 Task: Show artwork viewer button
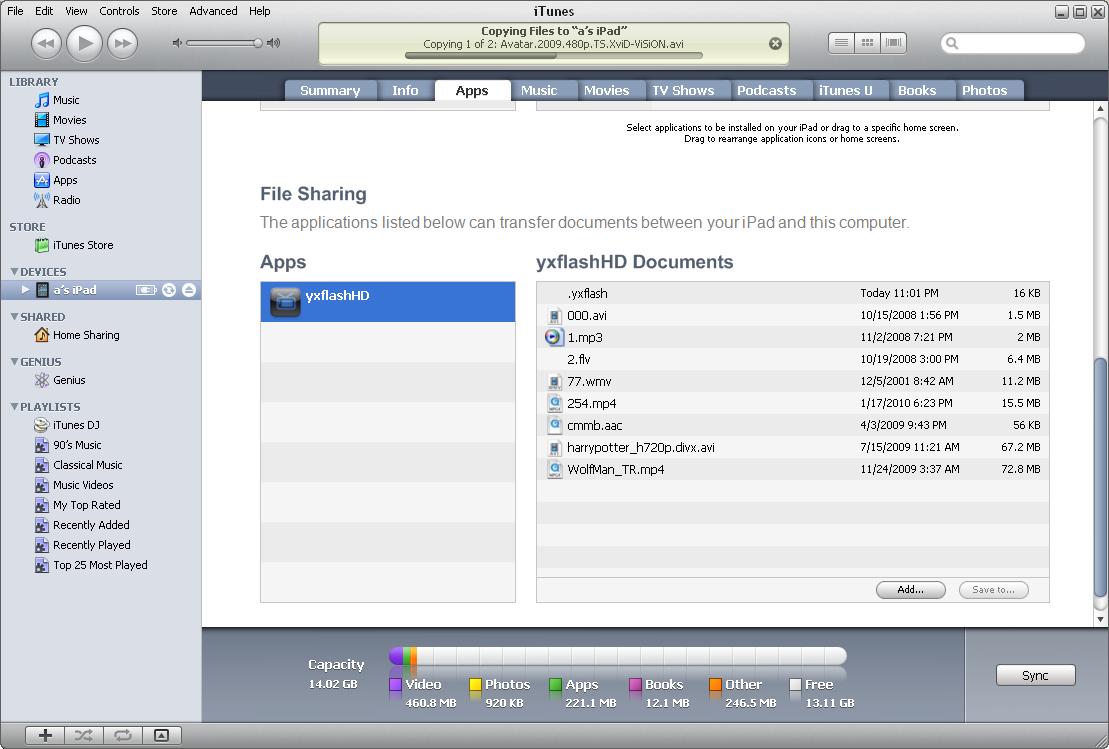tap(161, 736)
